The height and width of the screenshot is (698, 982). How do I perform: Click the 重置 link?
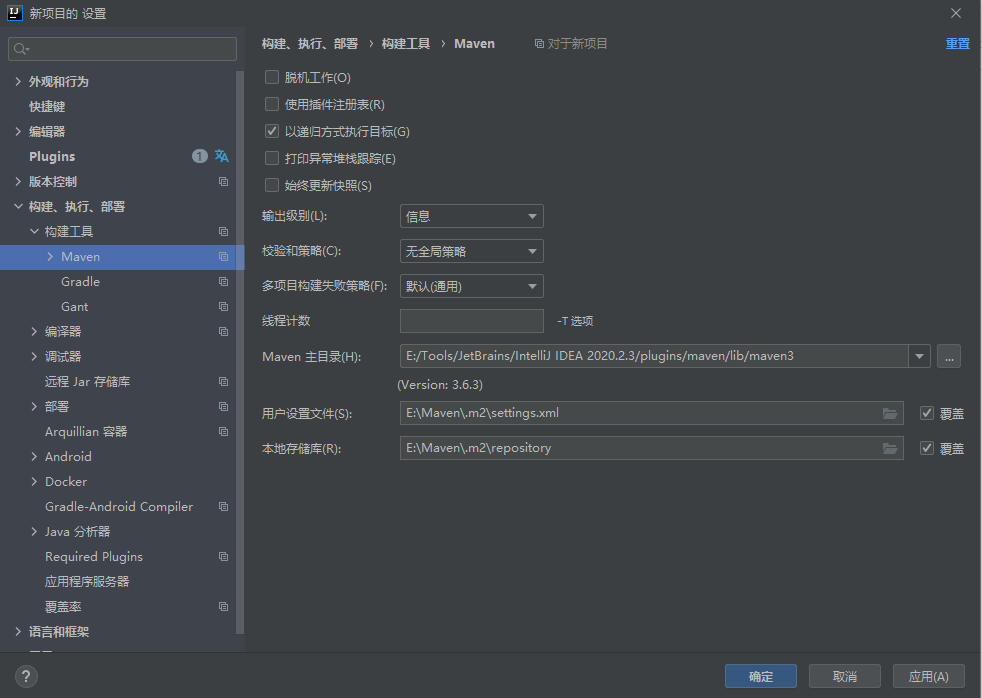[958, 44]
